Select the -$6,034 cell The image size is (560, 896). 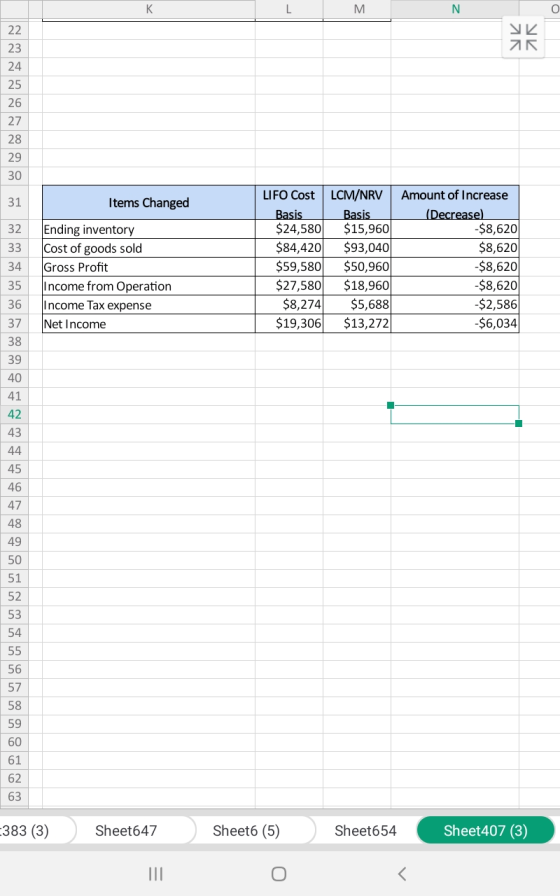[x=455, y=323]
